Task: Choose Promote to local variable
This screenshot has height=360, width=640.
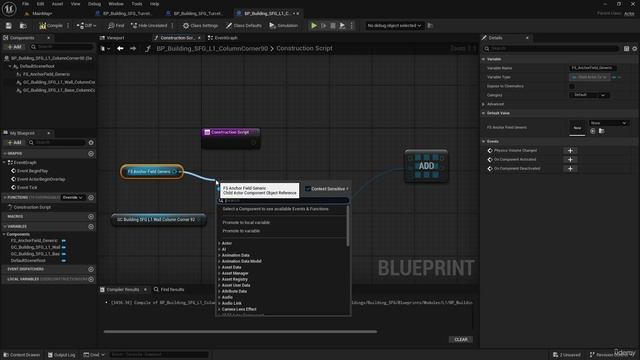Action: point(246,222)
